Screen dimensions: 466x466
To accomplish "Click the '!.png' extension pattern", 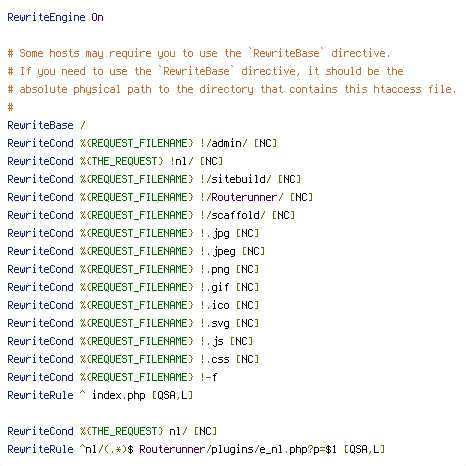I will click(215, 269).
